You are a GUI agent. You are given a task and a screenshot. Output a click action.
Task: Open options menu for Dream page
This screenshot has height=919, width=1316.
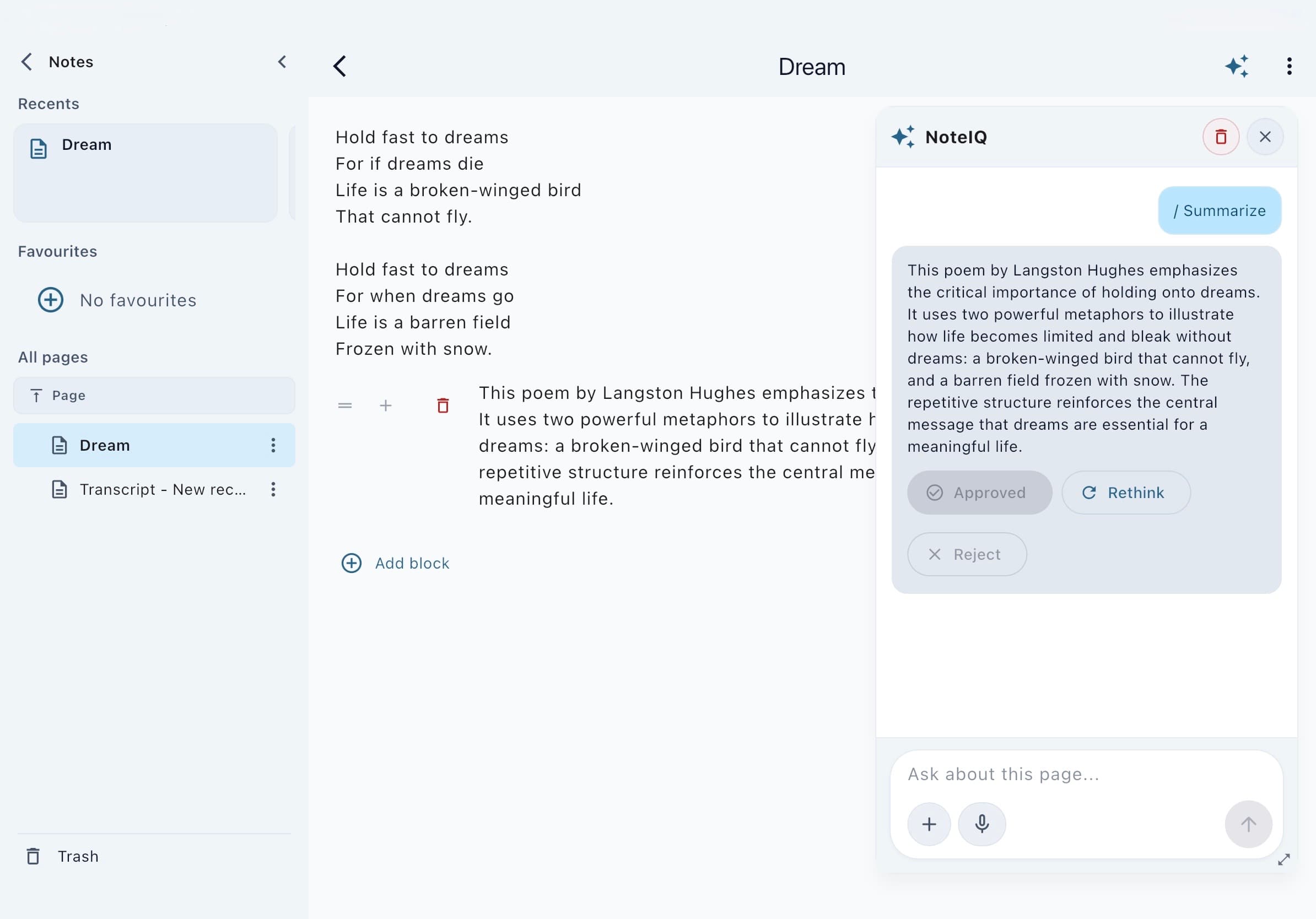coord(273,445)
